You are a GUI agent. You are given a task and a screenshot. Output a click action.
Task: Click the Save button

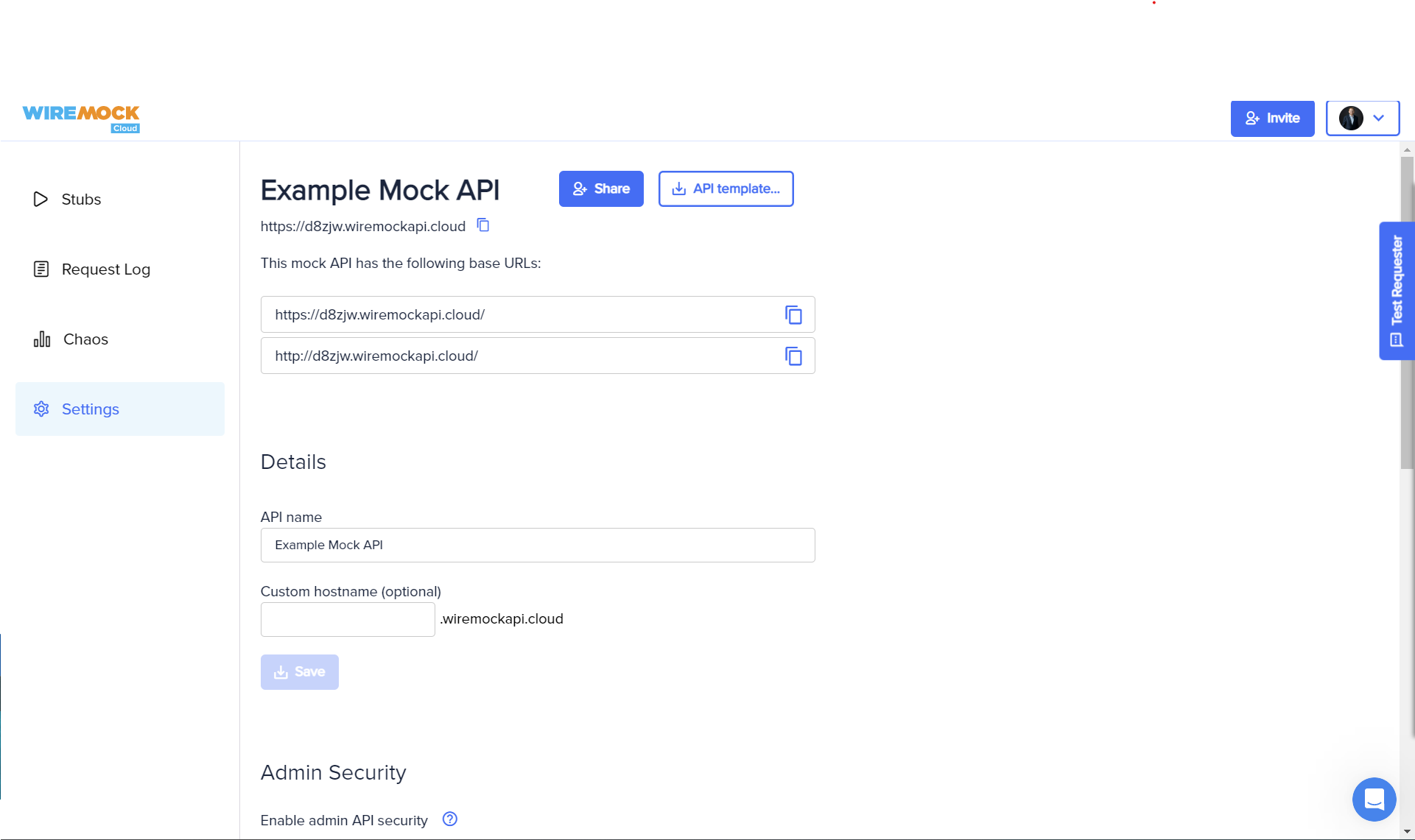pyautogui.click(x=300, y=672)
